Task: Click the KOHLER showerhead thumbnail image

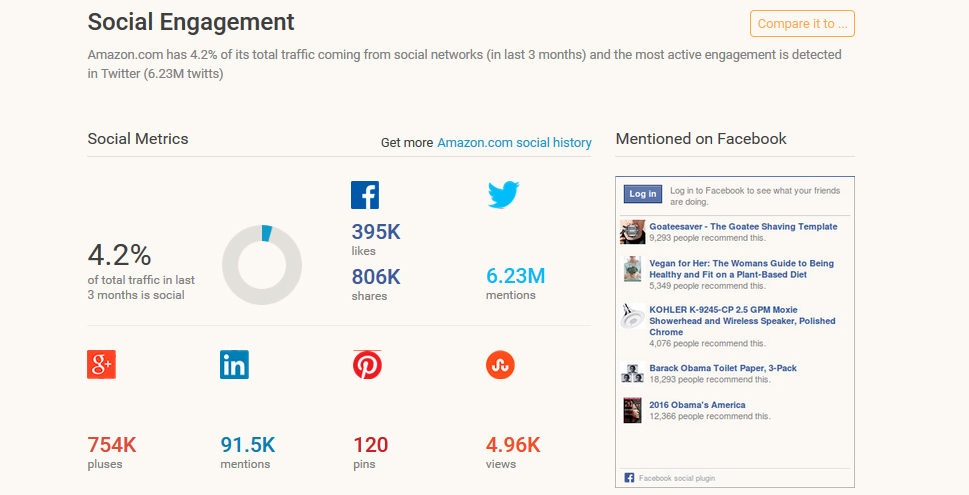Action: (632, 317)
